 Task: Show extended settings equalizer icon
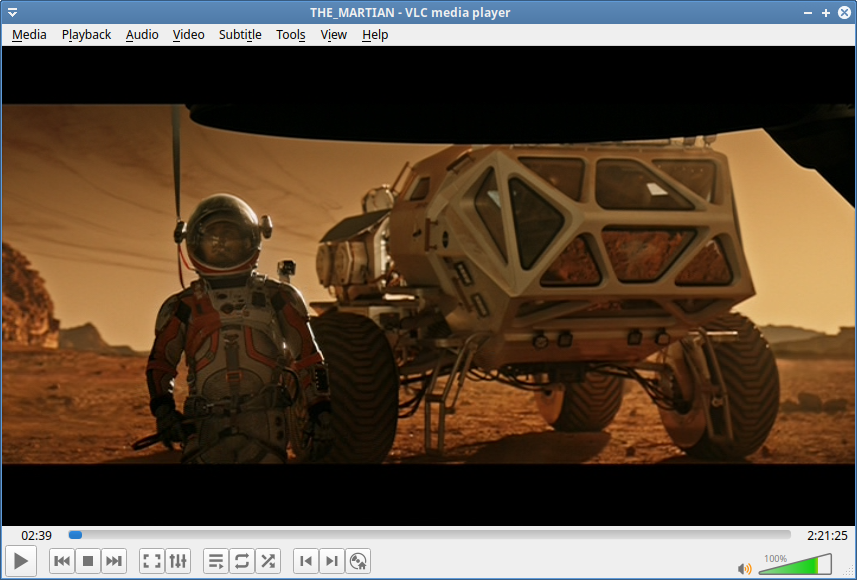178,561
